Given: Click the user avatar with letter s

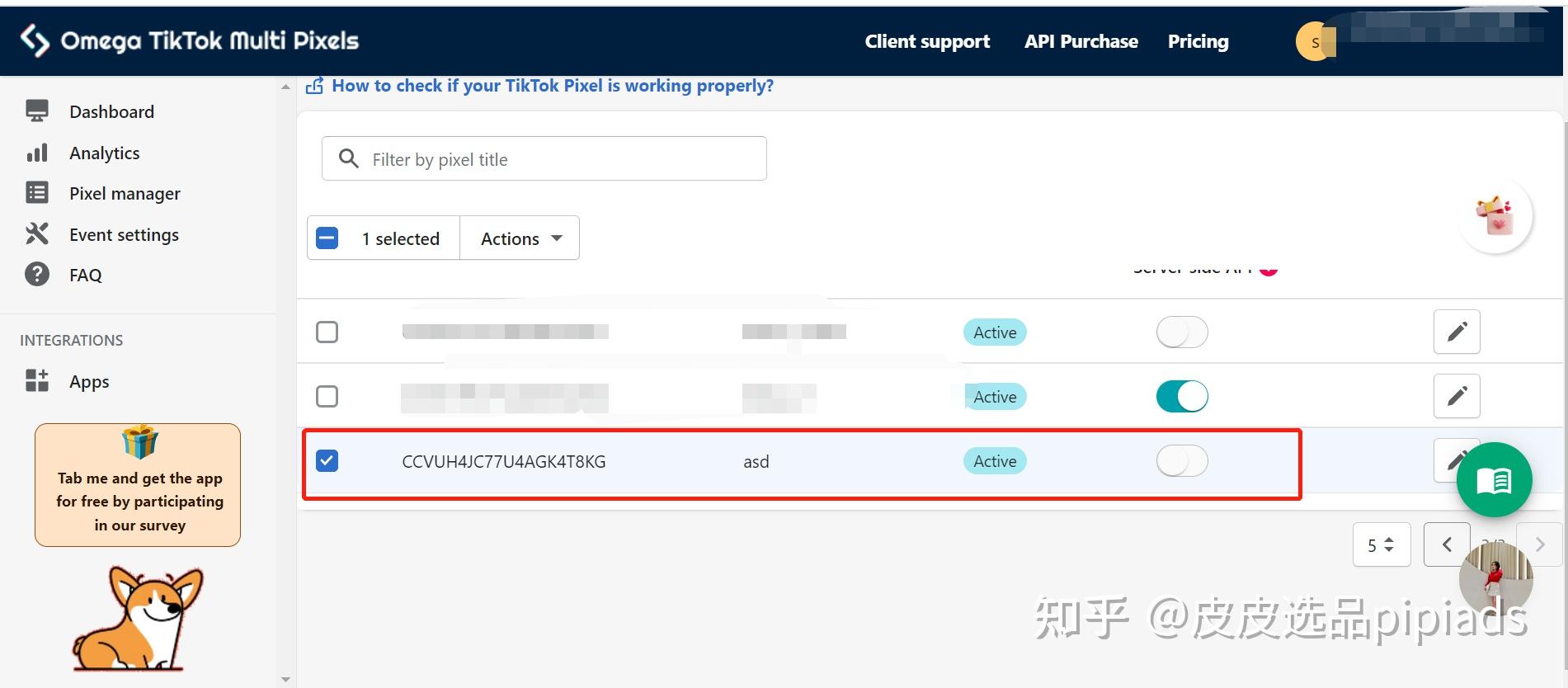Looking at the screenshot, I should coord(1315,41).
